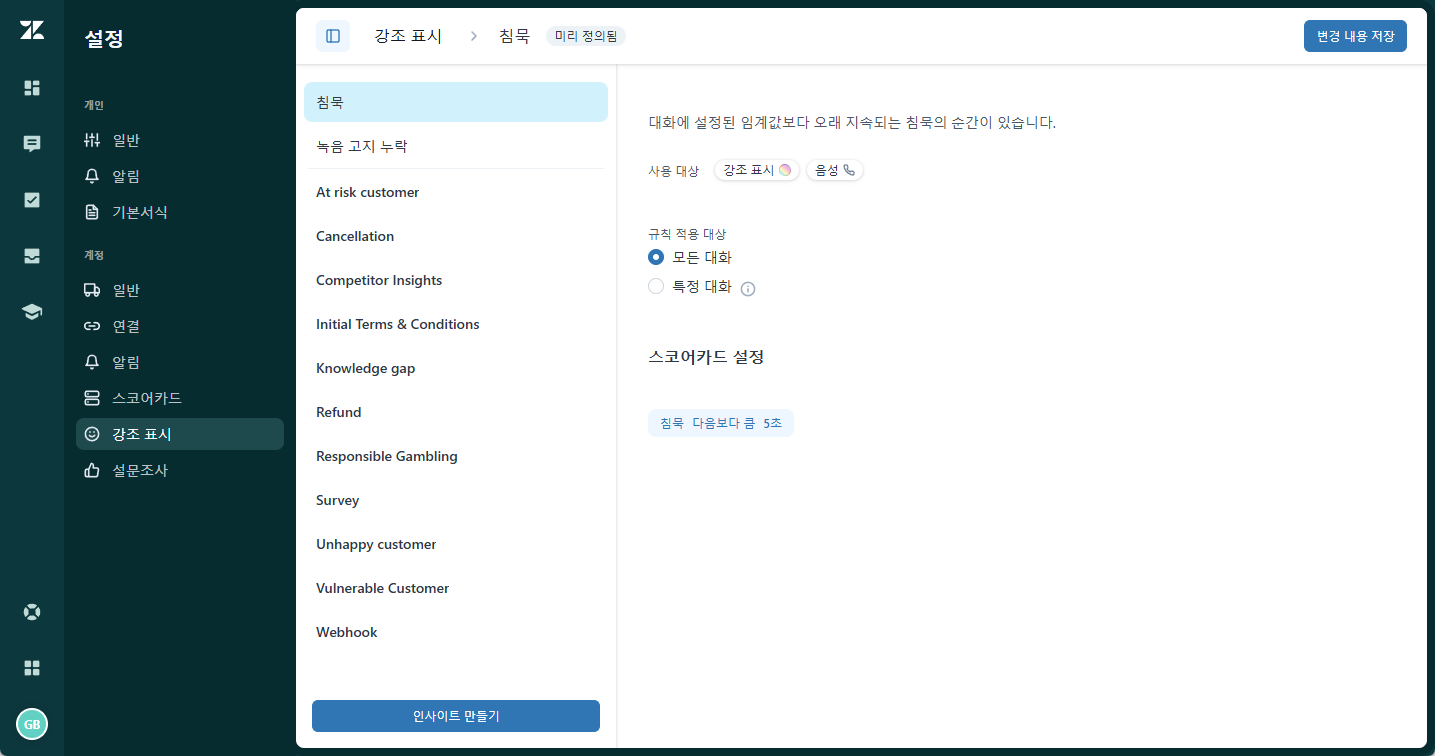Image resolution: width=1435 pixels, height=756 pixels.
Task: Select Unhappy customer insight
Action: coord(456,544)
